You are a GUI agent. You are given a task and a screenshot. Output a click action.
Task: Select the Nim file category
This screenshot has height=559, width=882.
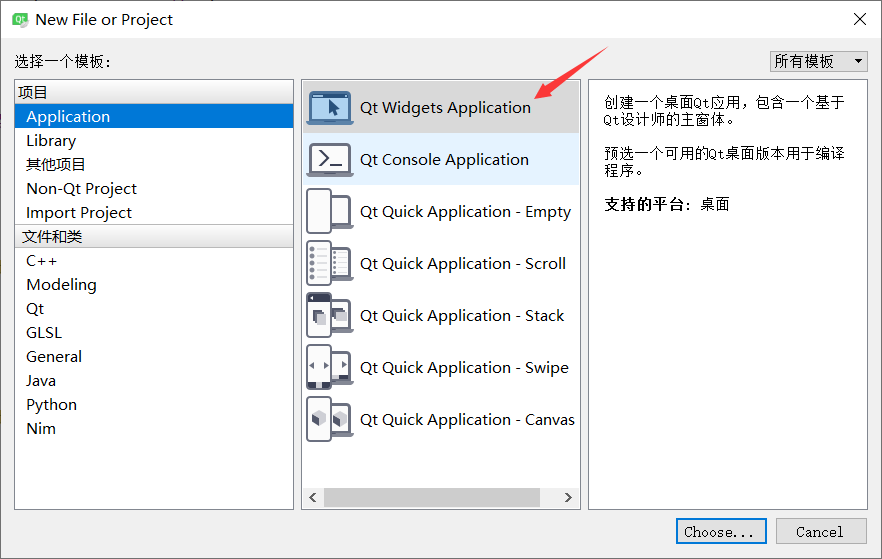(x=154, y=429)
